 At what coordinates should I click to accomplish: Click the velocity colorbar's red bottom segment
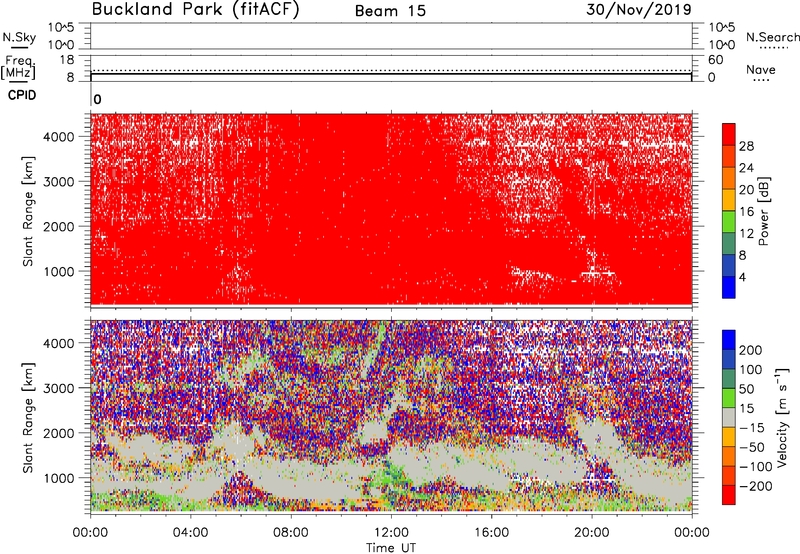click(x=729, y=495)
